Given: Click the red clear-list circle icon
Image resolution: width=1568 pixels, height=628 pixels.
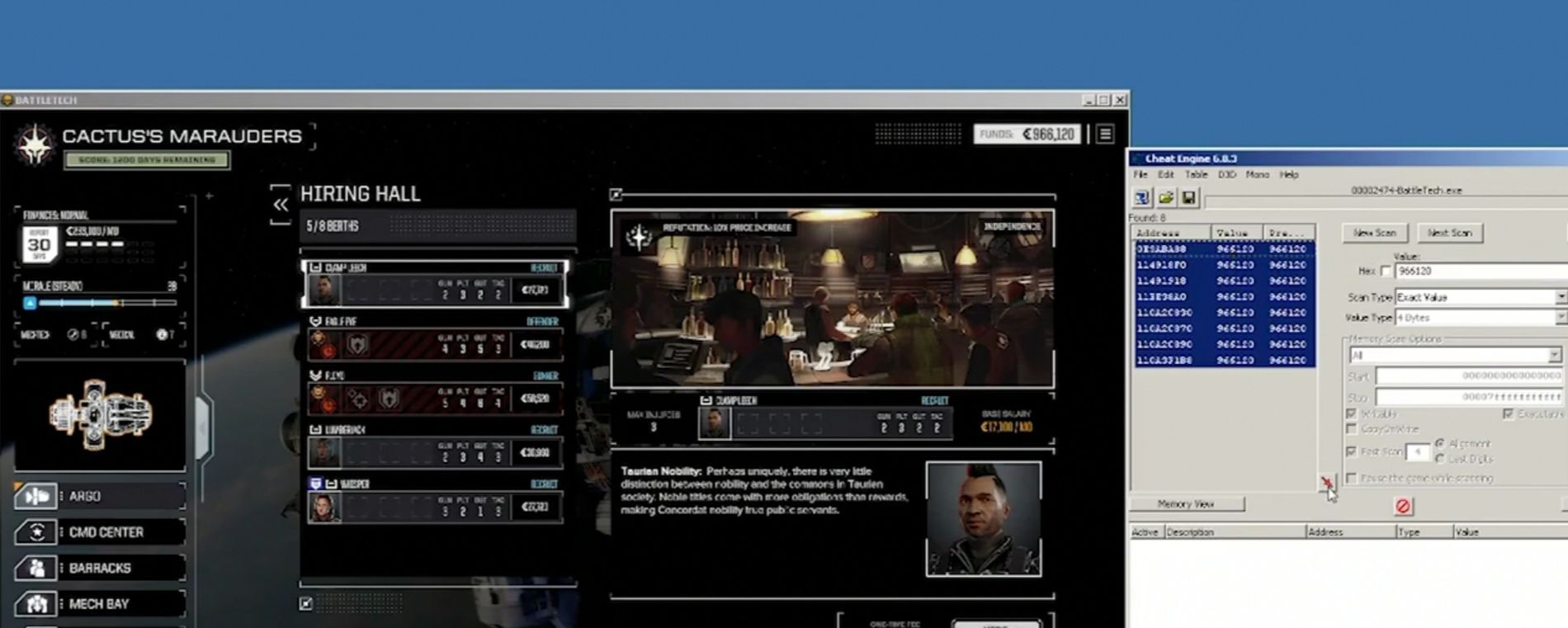Looking at the screenshot, I should tap(1403, 506).
